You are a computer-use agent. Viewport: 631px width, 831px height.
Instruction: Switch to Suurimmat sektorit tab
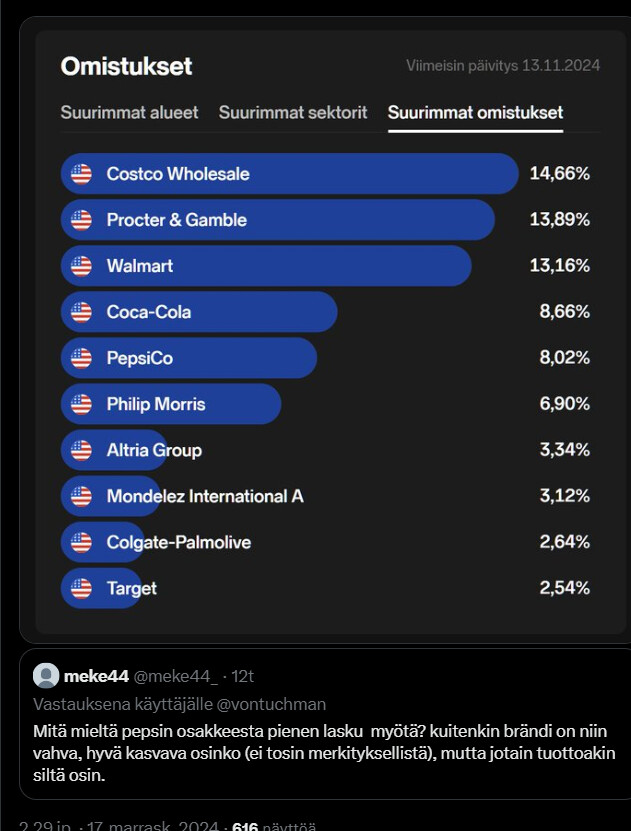293,112
